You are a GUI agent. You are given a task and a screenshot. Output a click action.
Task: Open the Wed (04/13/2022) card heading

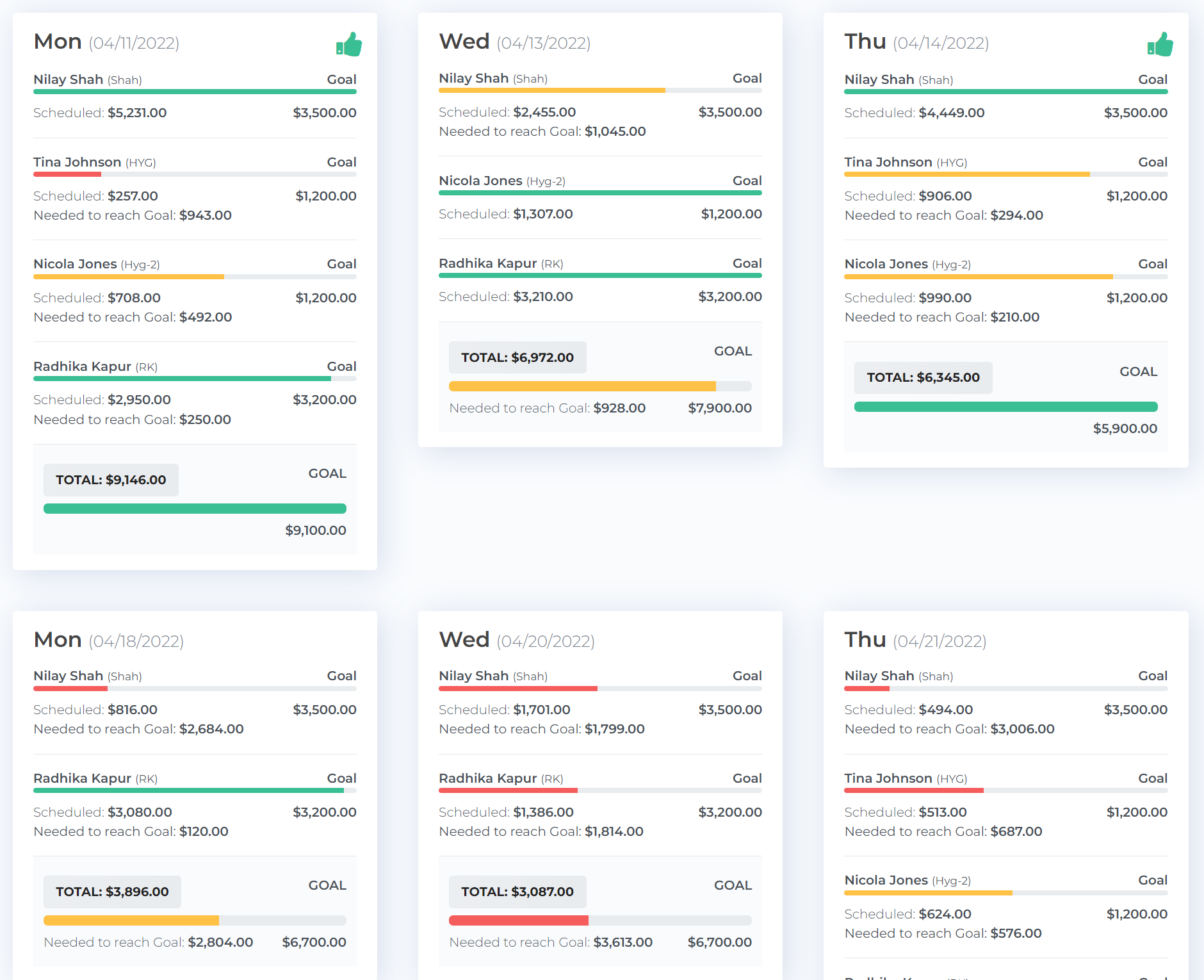[514, 42]
